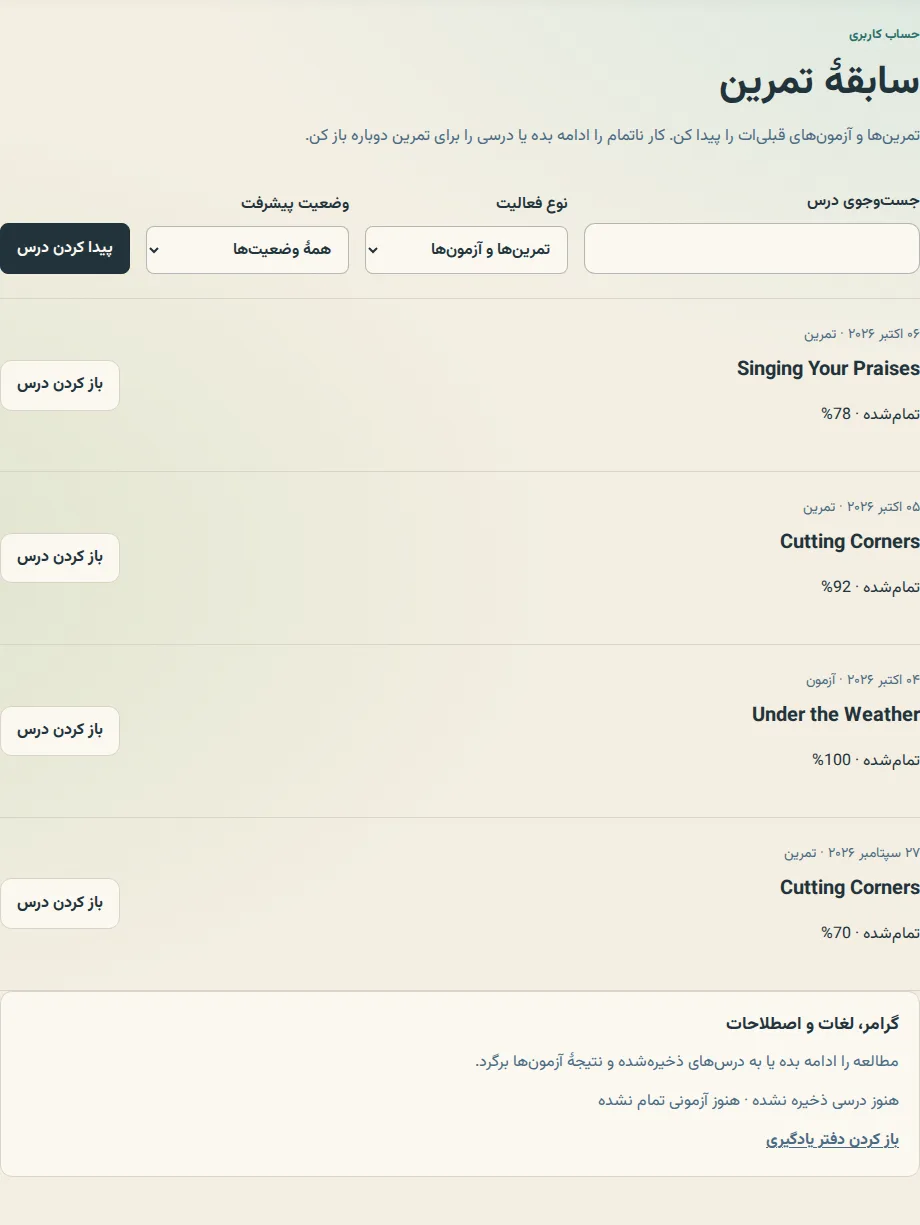Click the 'Singing Your Praises' lesson title

click(x=828, y=368)
